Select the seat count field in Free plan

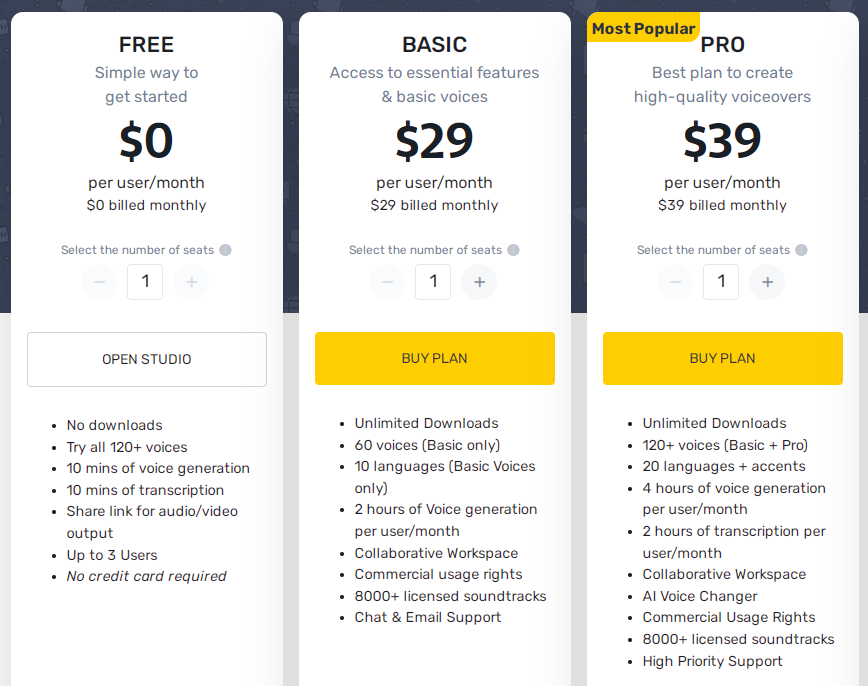[x=145, y=282]
